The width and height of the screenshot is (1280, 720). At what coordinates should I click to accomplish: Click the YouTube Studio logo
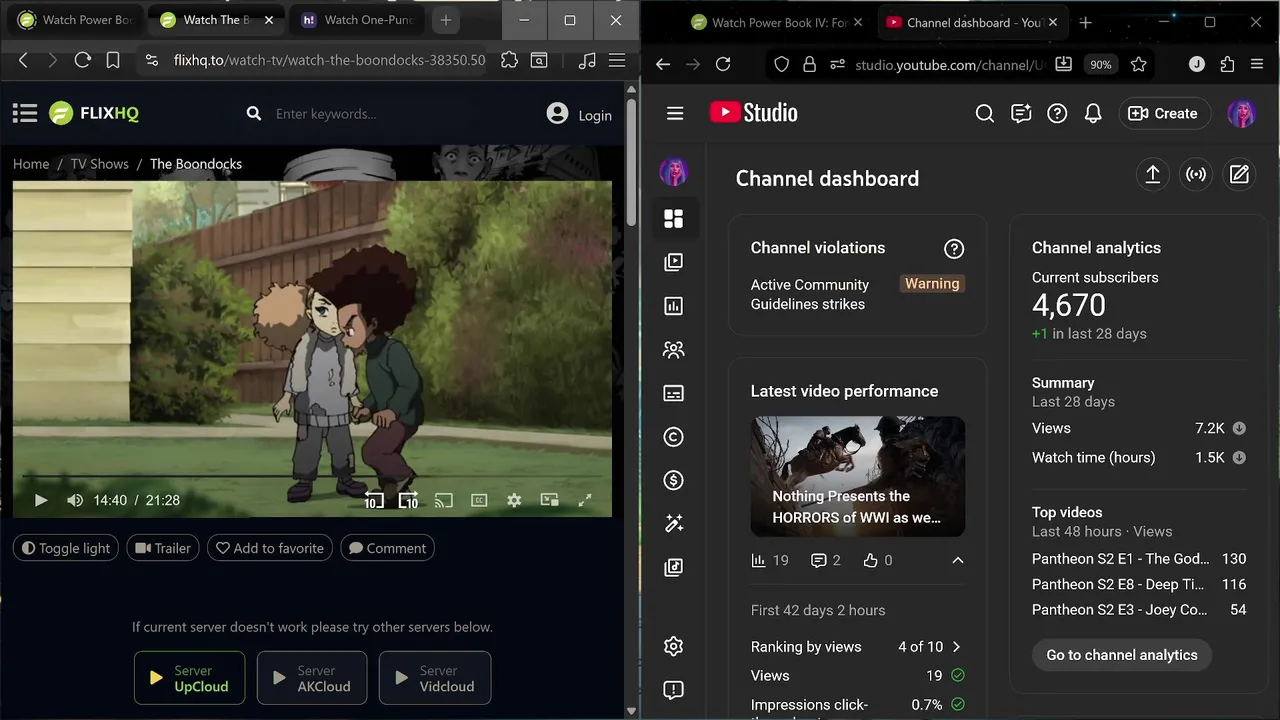(754, 113)
